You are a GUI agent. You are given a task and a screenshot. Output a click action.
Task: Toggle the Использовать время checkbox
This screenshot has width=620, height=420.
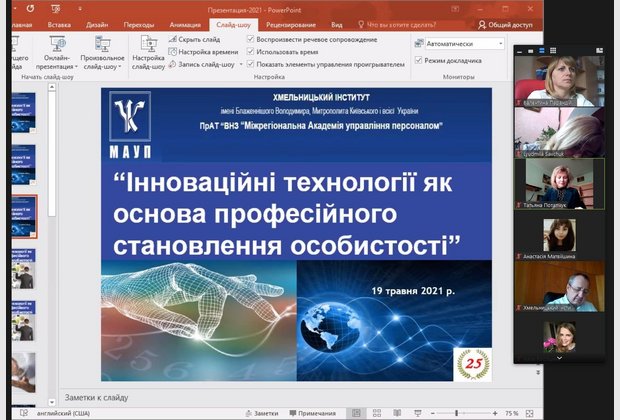251,51
